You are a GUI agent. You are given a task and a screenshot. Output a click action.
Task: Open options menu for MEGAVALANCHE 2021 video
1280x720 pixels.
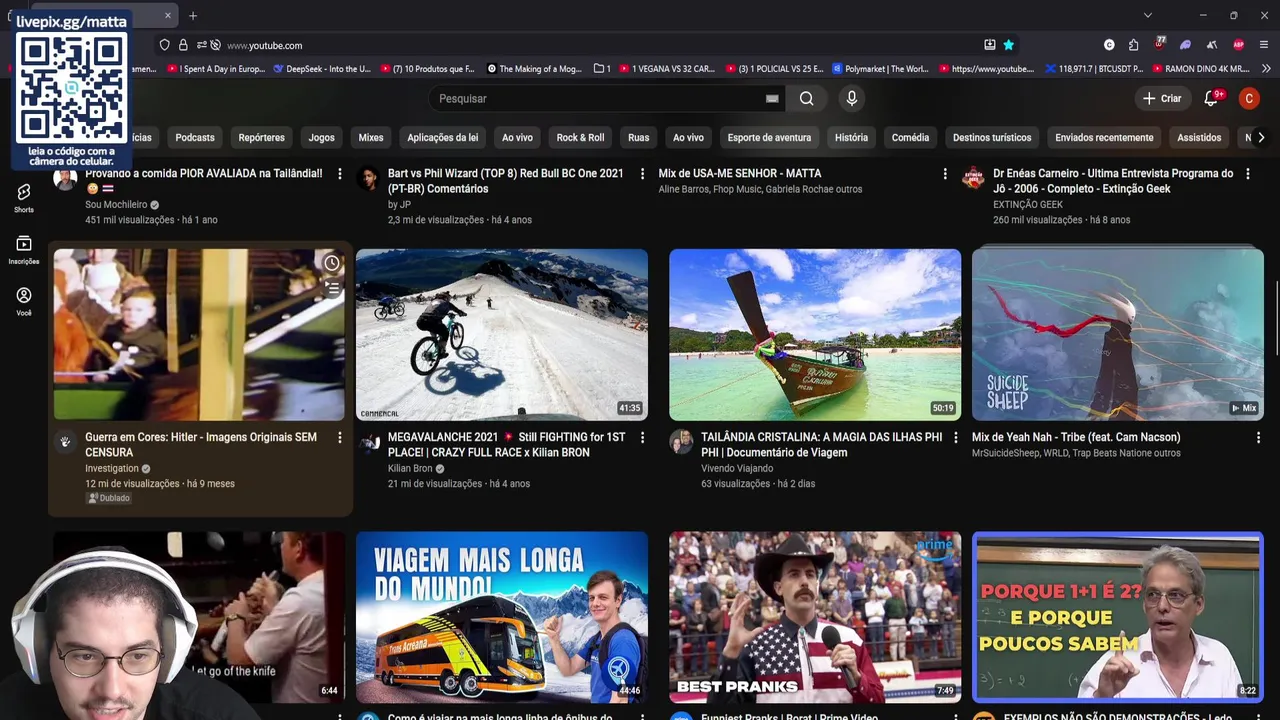click(643, 438)
